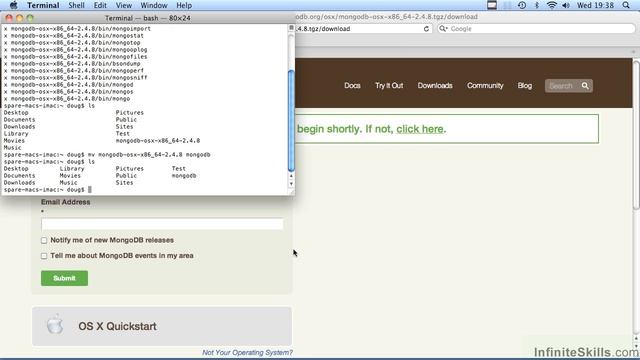Open the Window menu

tap(154, 5)
